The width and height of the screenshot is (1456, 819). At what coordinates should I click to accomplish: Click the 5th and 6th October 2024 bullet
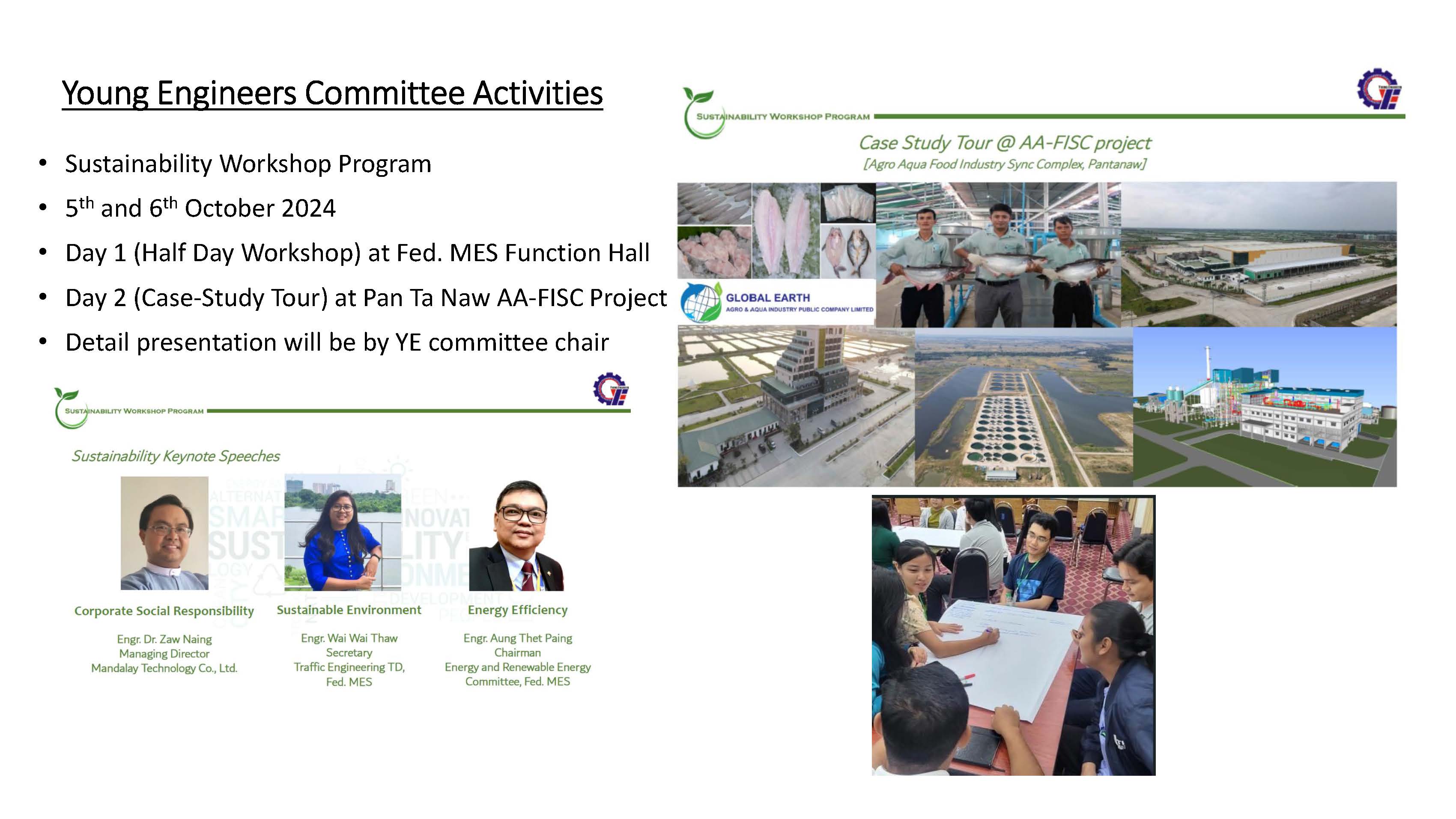pos(200,208)
